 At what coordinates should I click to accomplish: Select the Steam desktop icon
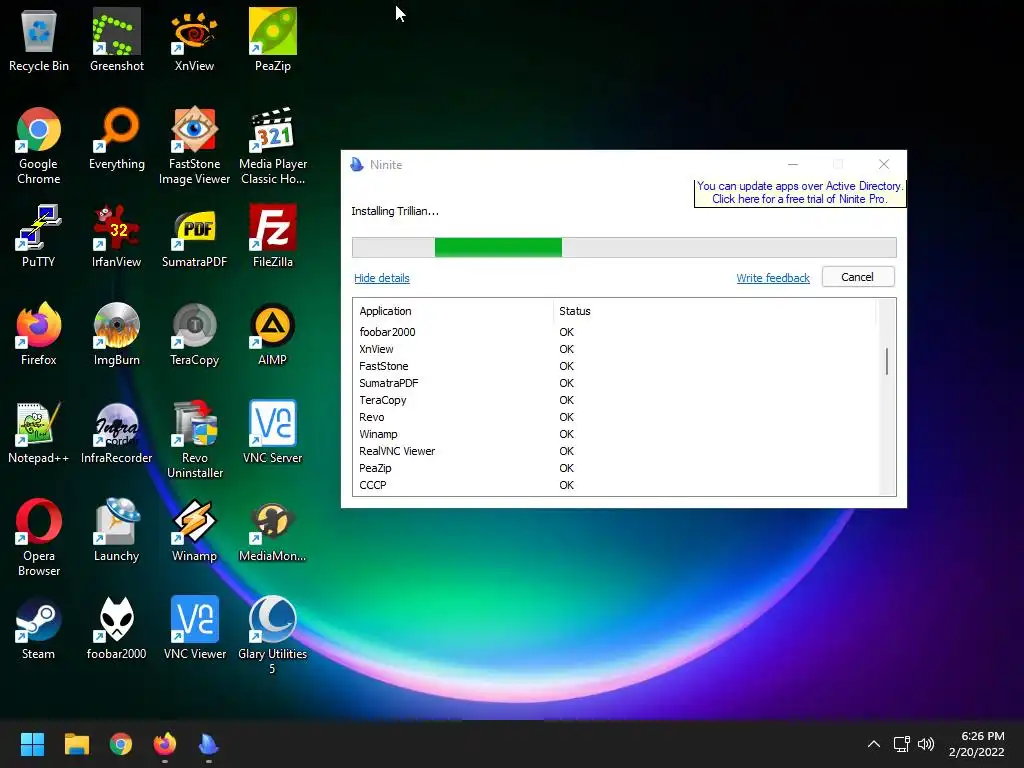click(39, 628)
